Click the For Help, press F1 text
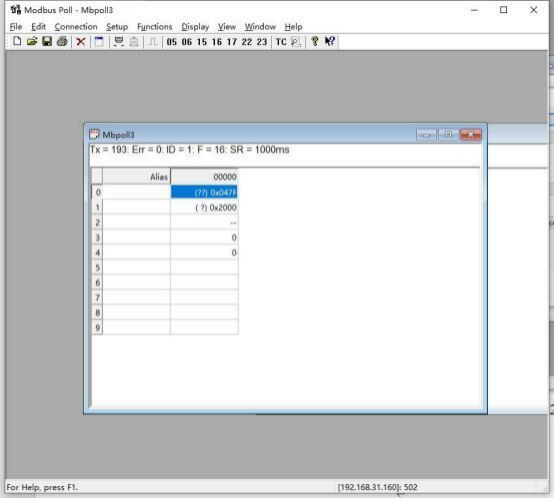The width and height of the screenshot is (554, 498). (x=42, y=487)
